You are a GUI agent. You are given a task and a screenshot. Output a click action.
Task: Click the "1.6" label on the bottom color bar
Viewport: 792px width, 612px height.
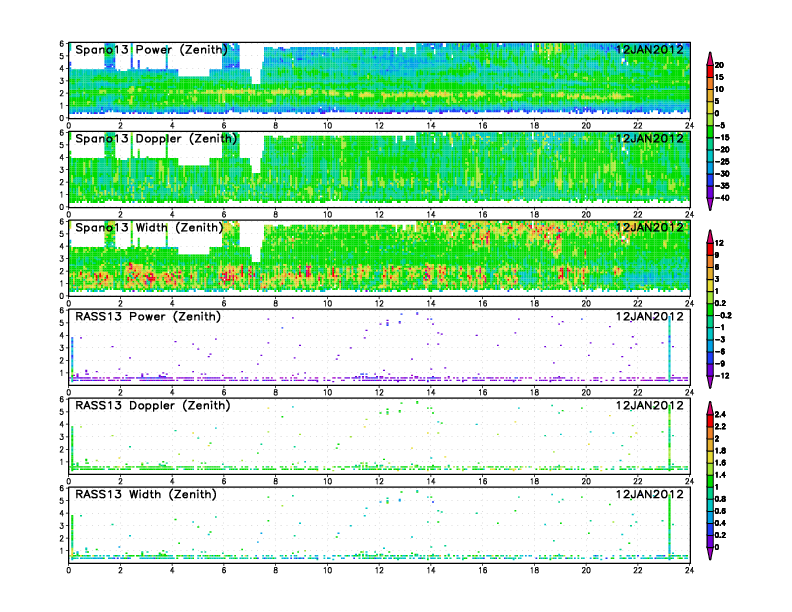pyautogui.click(x=720, y=463)
